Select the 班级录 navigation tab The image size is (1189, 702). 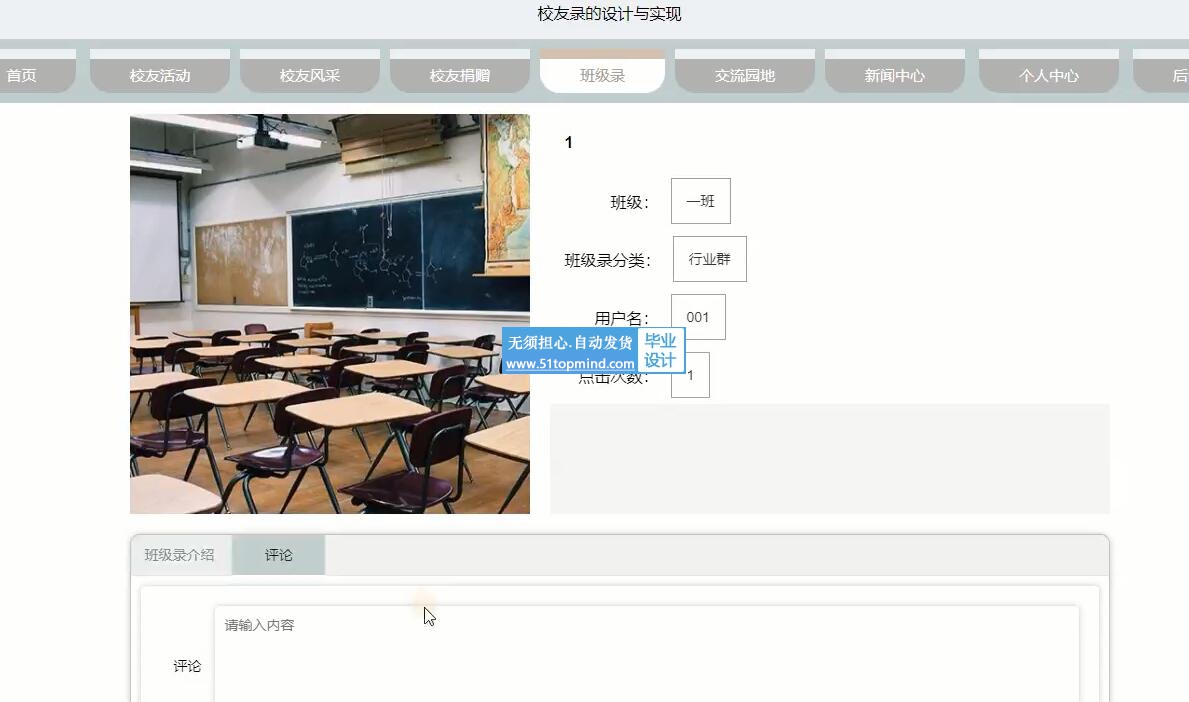coord(602,72)
